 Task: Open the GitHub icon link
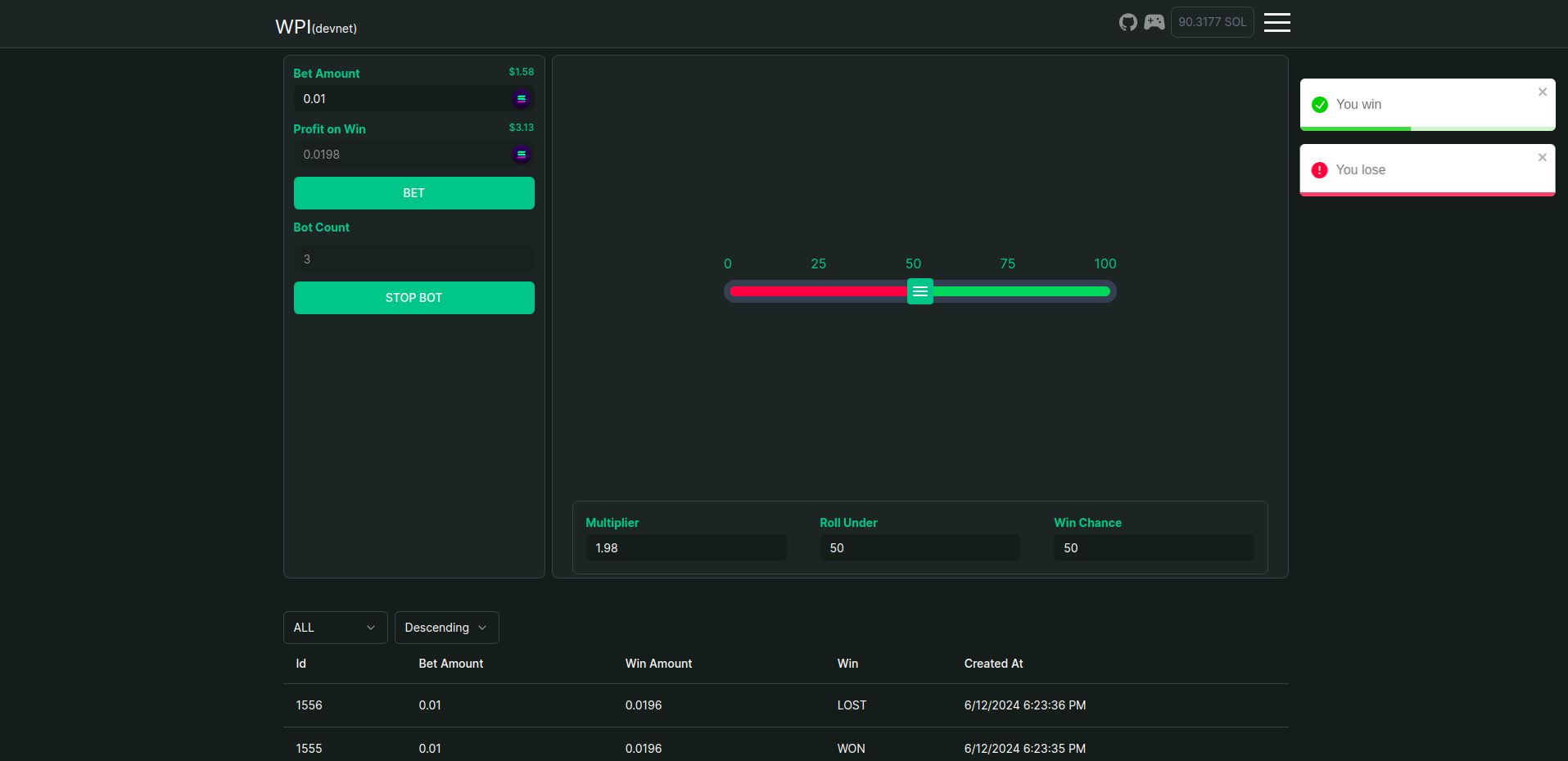(1128, 22)
